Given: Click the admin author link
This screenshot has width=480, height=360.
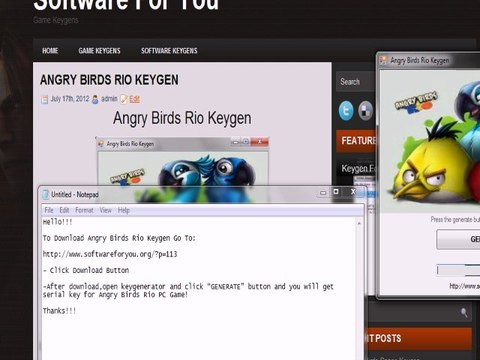Looking at the screenshot, I should (x=109, y=99).
